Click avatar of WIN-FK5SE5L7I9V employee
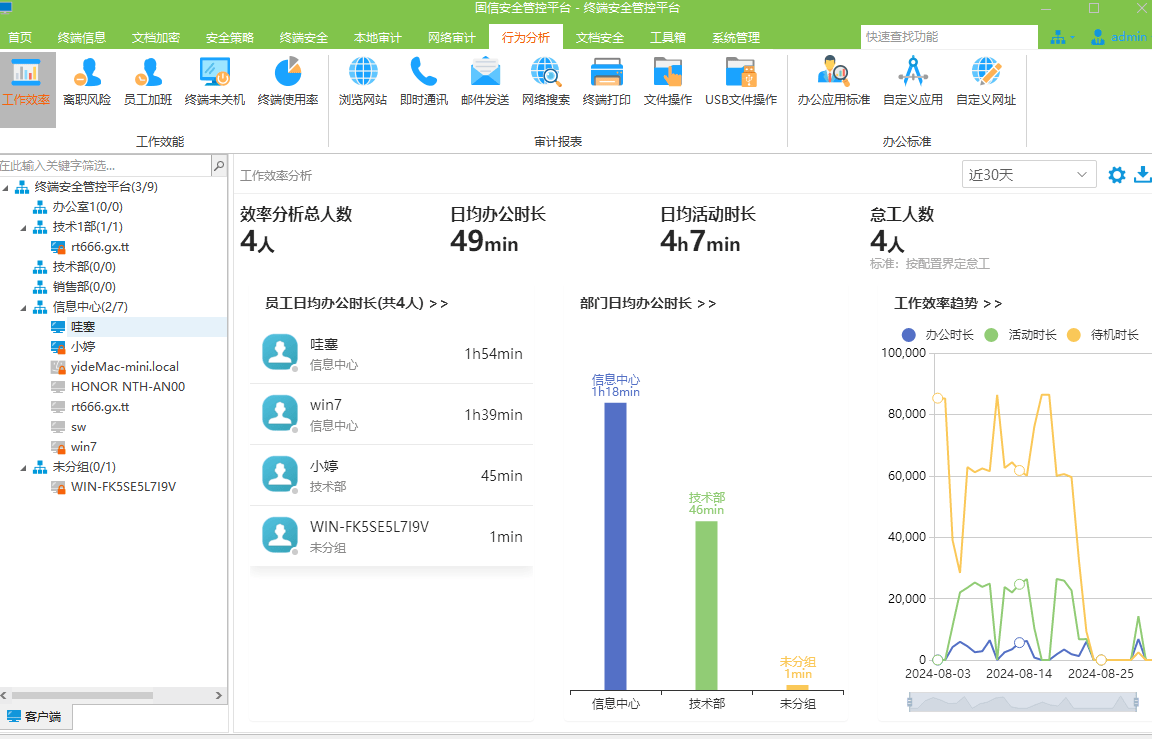This screenshot has height=739, width=1152. pyautogui.click(x=280, y=536)
